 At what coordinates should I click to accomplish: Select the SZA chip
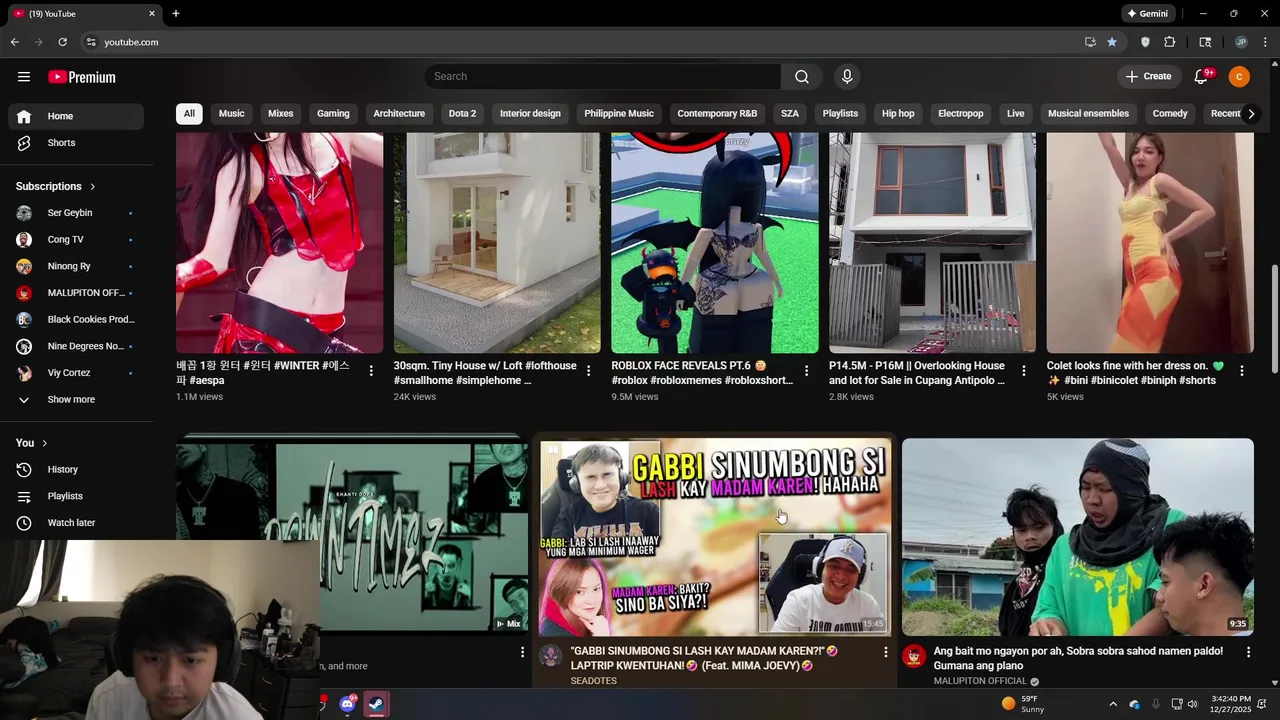coord(790,114)
